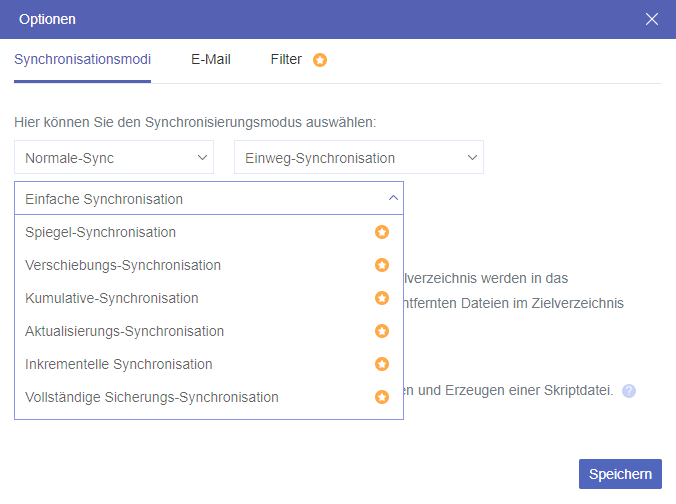
Task: Click premium star icon beside Spiegel-Synchronisation
Action: pyautogui.click(x=381, y=232)
